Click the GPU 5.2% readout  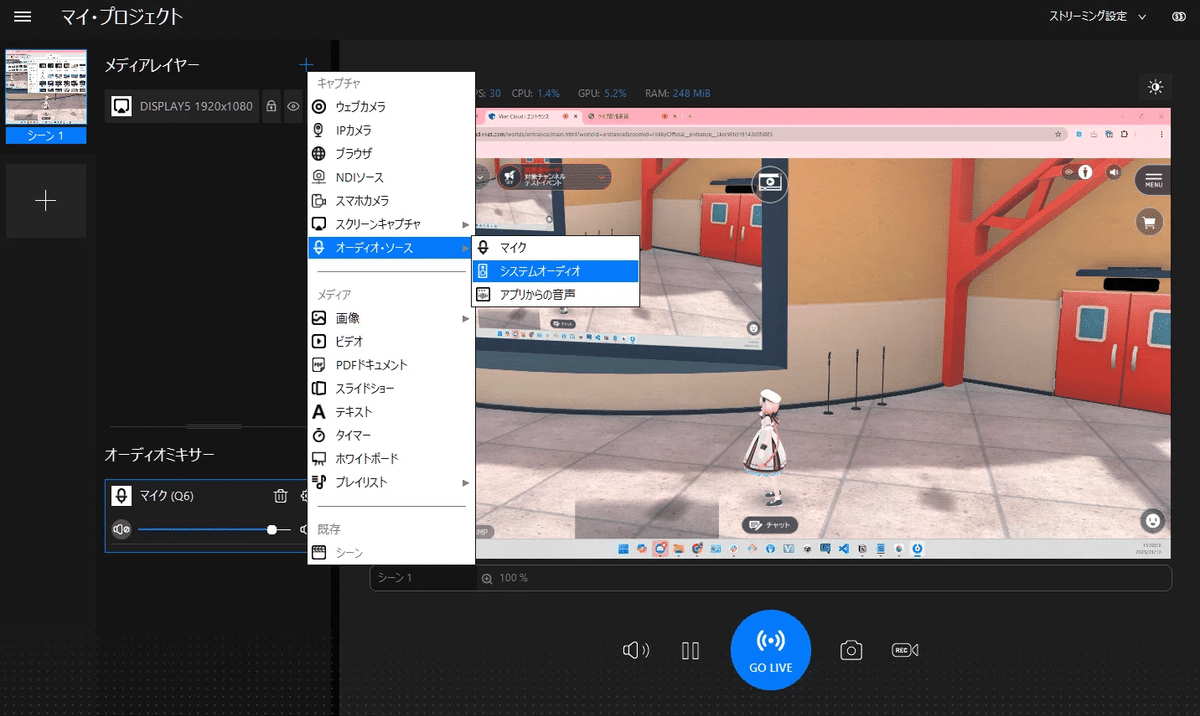click(x=602, y=93)
